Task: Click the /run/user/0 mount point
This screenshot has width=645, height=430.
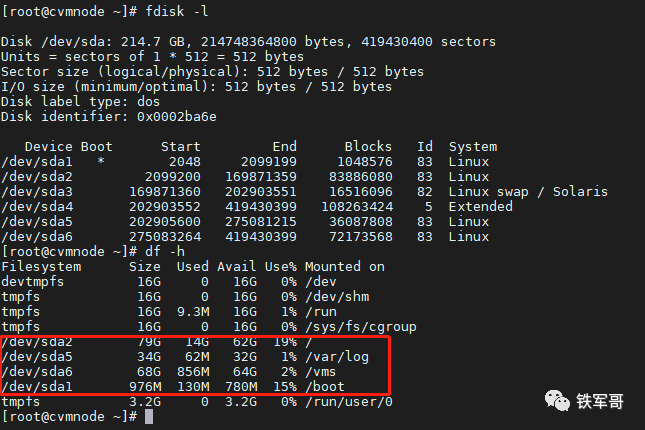Action: pos(348,402)
